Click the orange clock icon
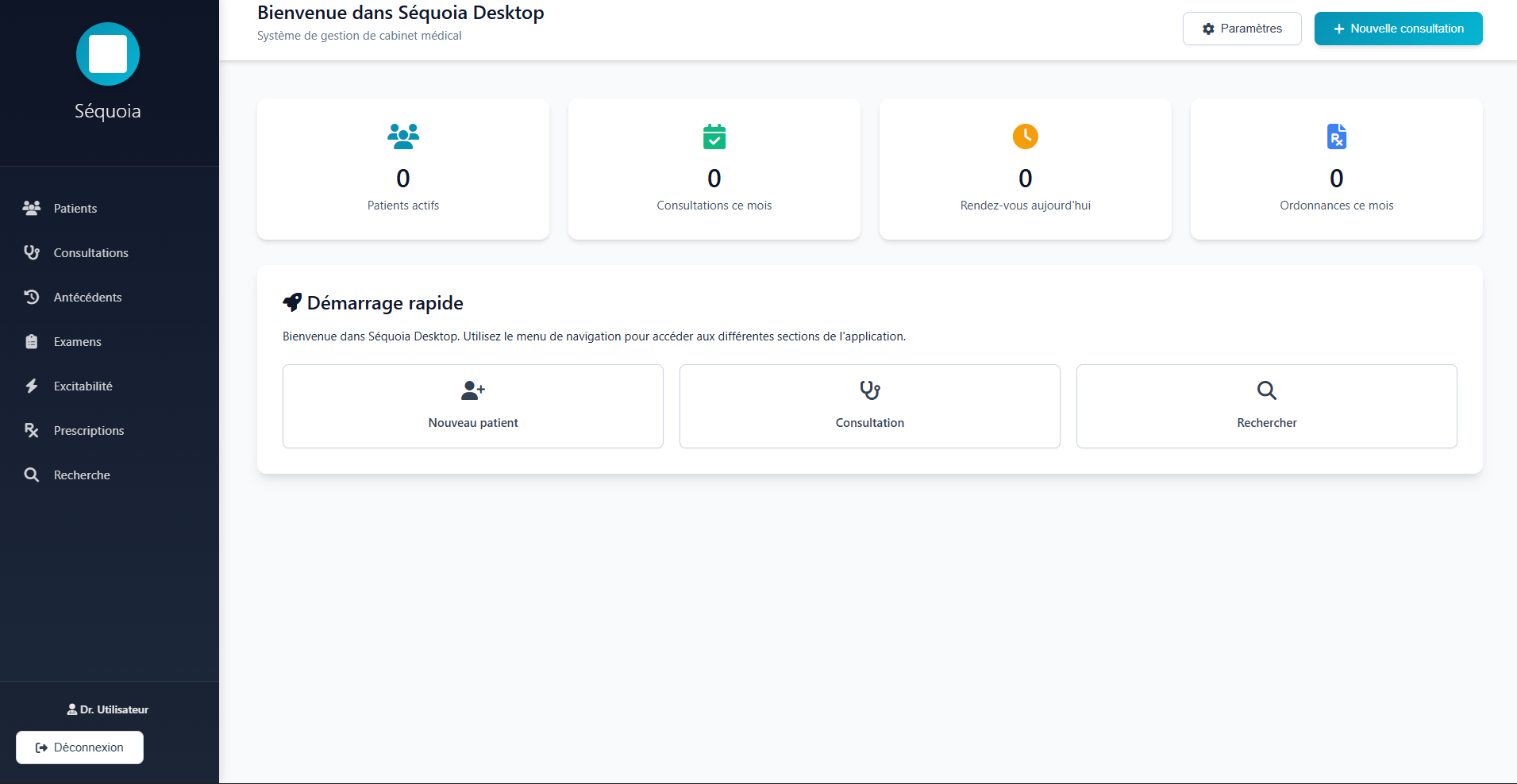 (1025, 136)
